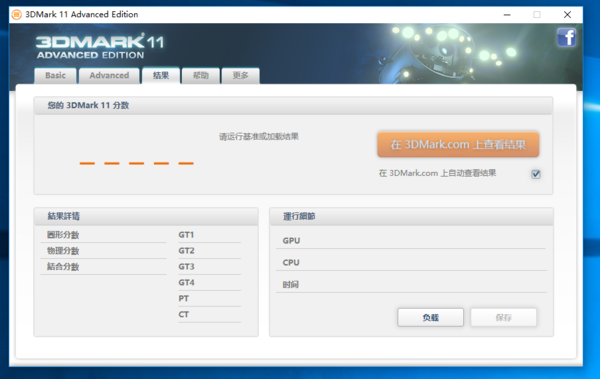Click the 结果详情 panel header
This screenshot has height=379, width=600.
(x=146, y=216)
